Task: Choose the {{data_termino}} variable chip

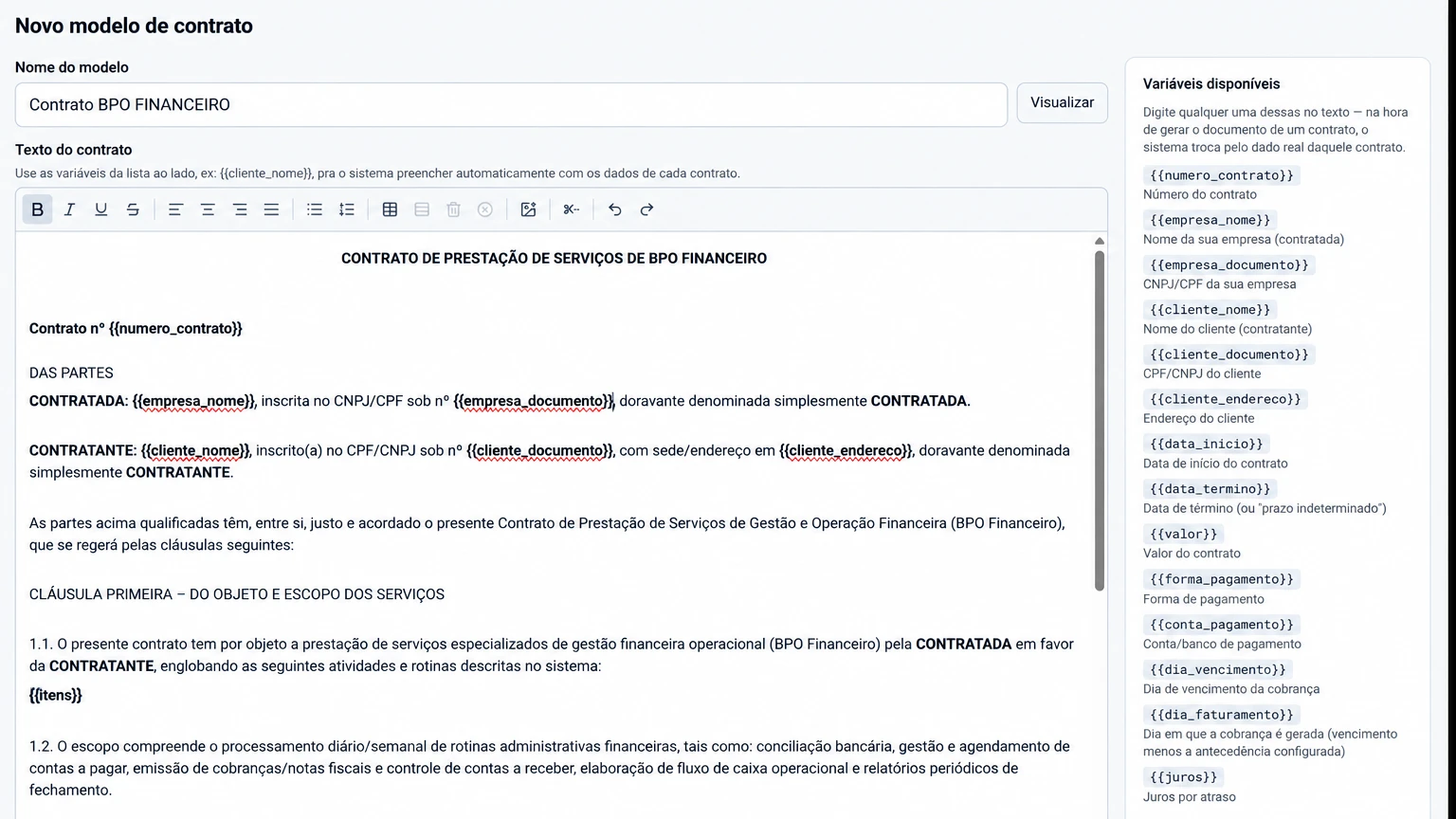Action: pyautogui.click(x=1210, y=489)
